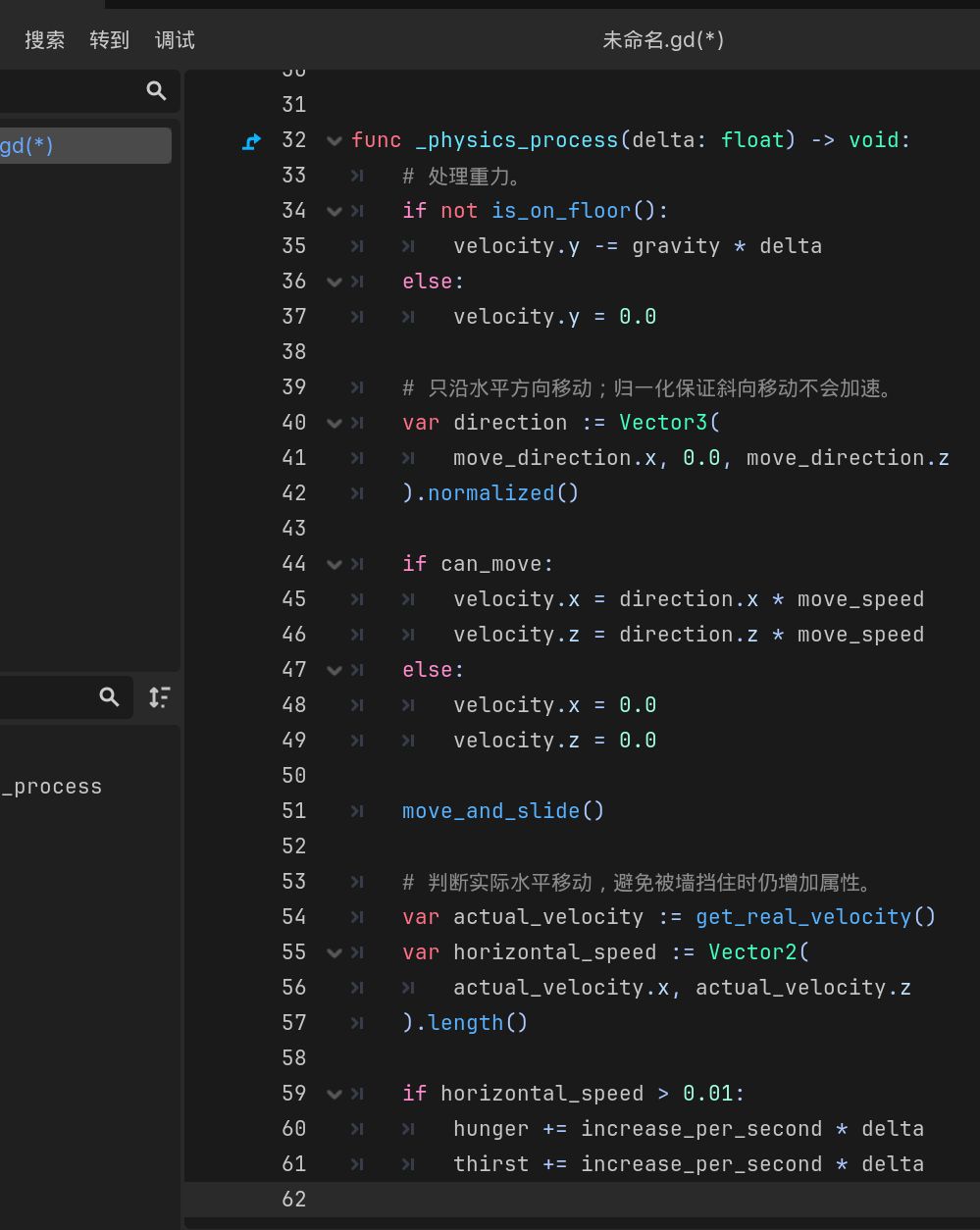Click the magnifier icon in the method filter box
980x1230 pixels.
(x=109, y=697)
